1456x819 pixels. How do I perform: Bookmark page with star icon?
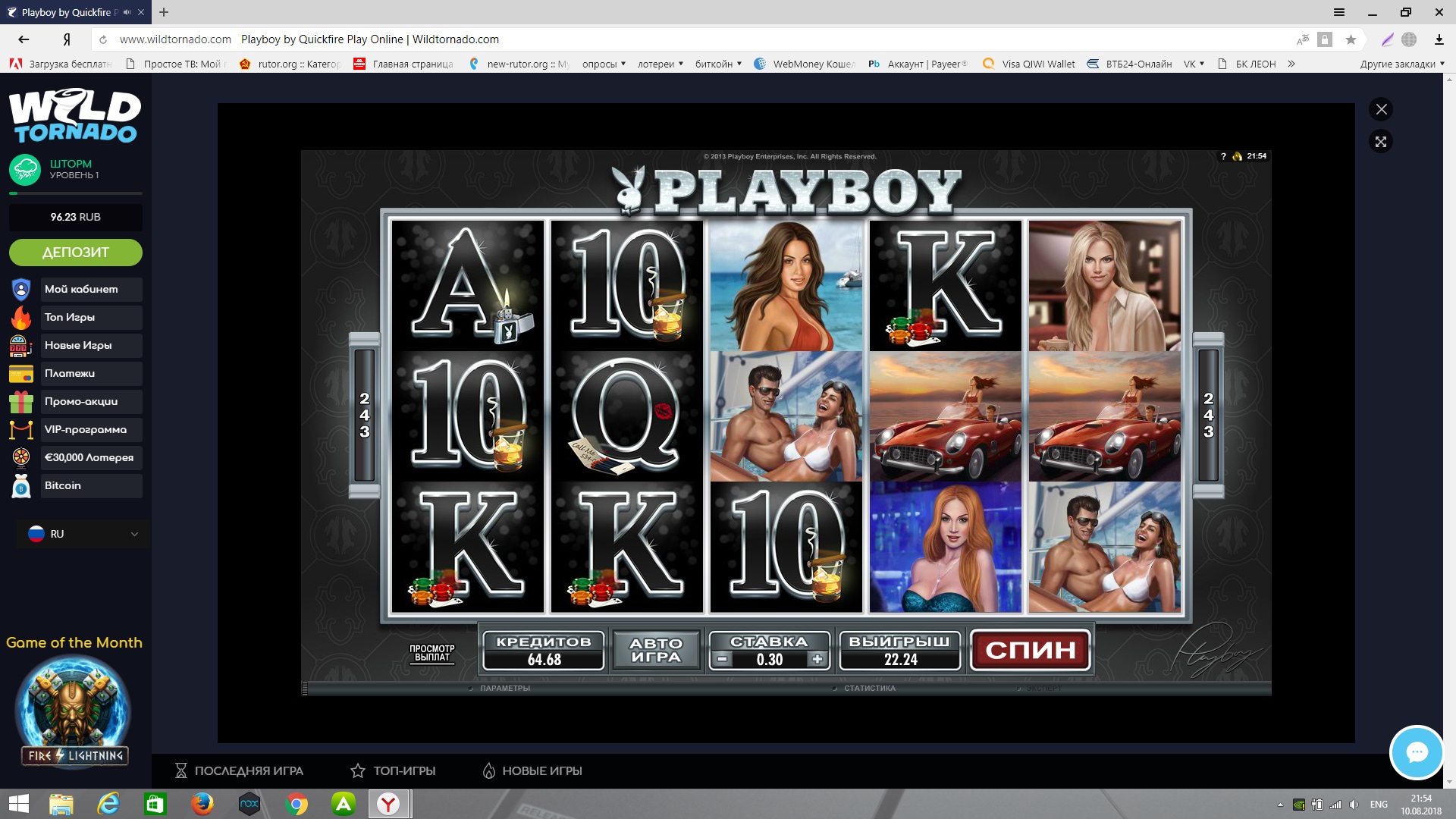1351,39
